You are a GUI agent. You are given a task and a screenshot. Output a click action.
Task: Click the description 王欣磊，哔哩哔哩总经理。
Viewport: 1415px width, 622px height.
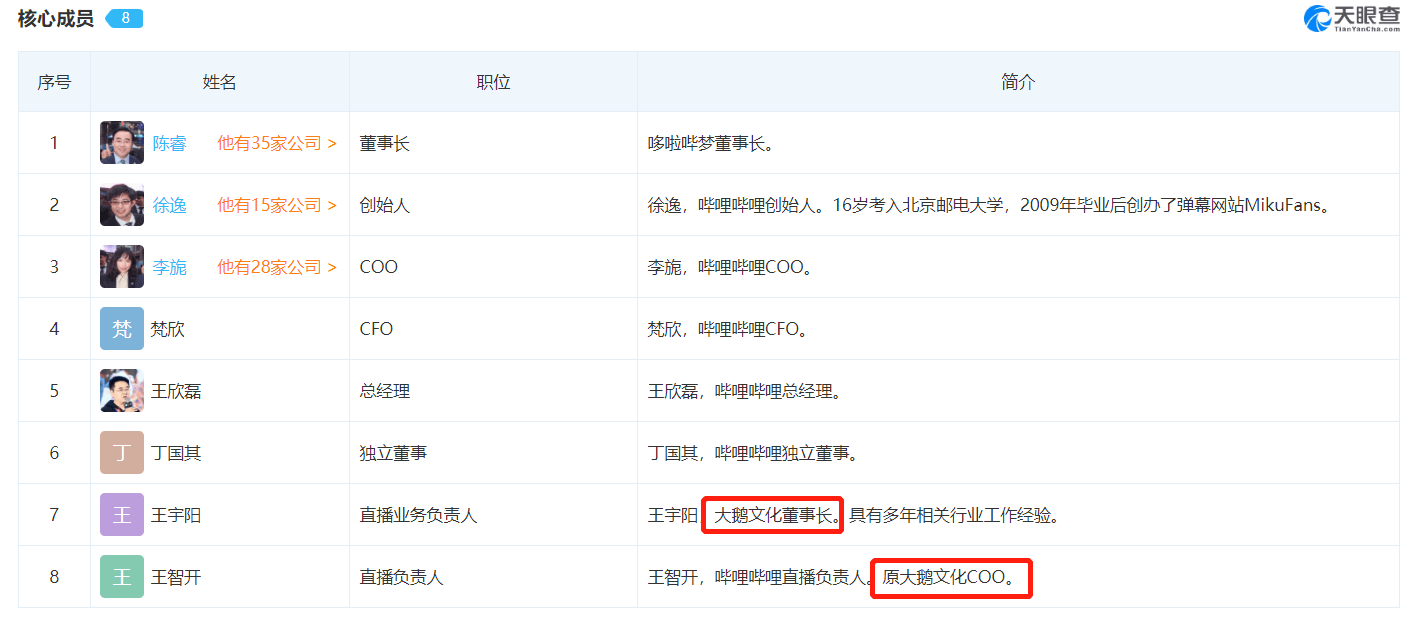(x=745, y=391)
